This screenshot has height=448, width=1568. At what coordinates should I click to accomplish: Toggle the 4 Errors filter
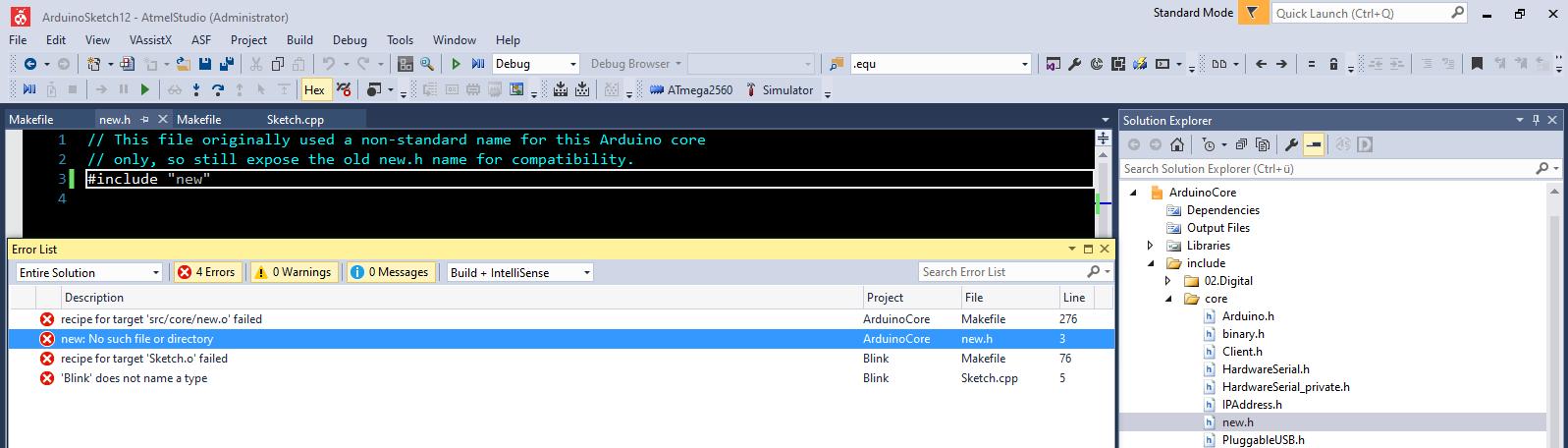pos(206,272)
